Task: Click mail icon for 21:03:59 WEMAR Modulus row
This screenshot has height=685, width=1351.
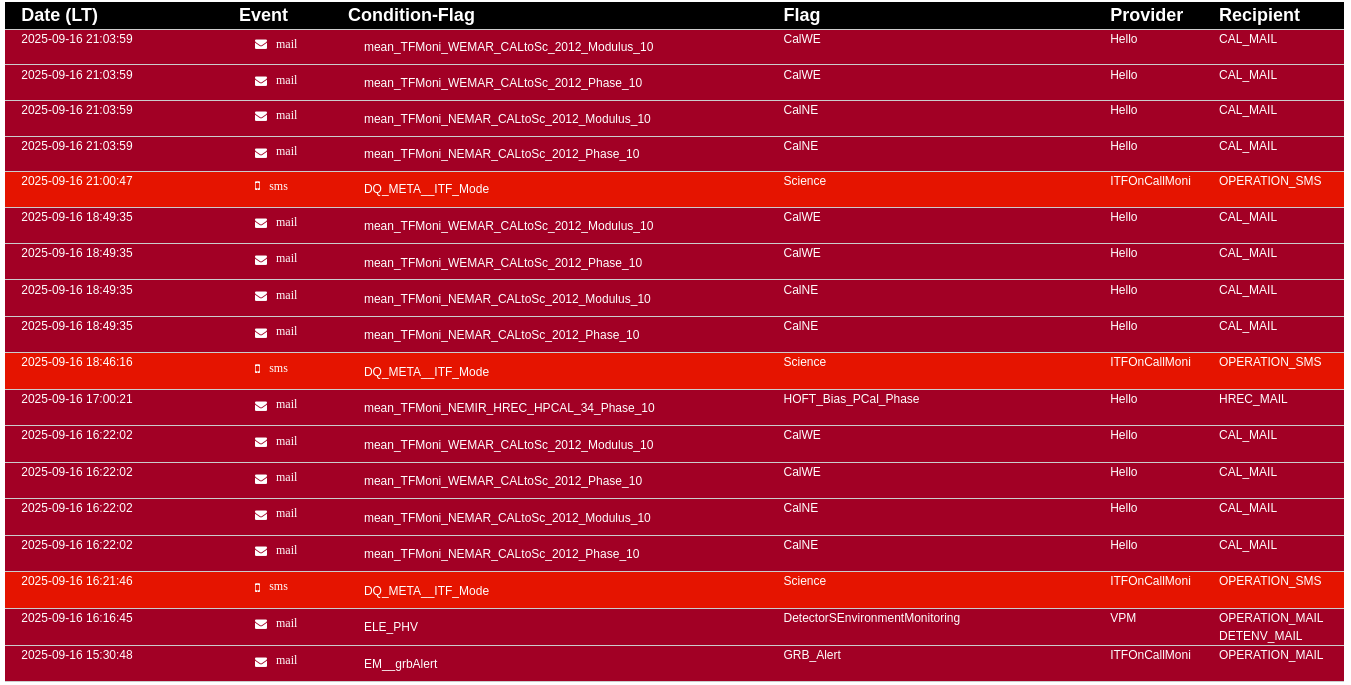Action: tap(261, 44)
